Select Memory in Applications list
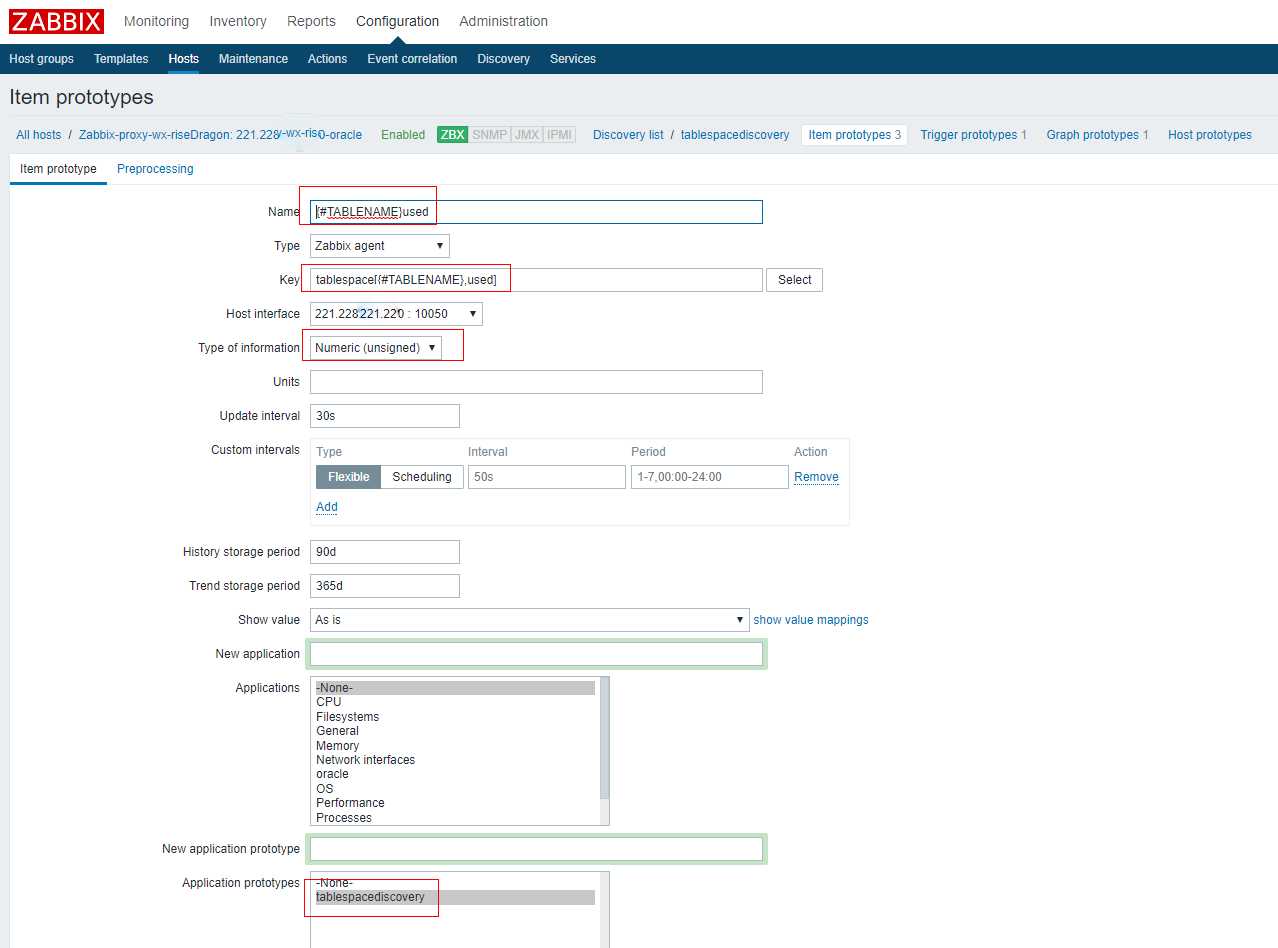 455,746
